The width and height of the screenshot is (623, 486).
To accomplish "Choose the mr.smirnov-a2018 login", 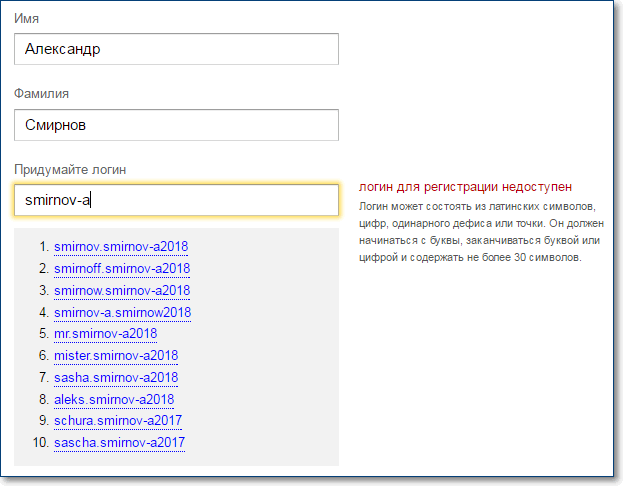I will [105, 333].
